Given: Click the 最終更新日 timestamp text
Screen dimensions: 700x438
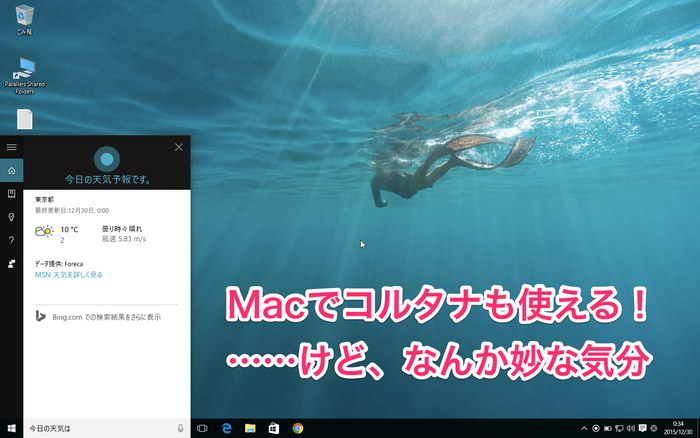Looking at the screenshot, I should [72, 210].
